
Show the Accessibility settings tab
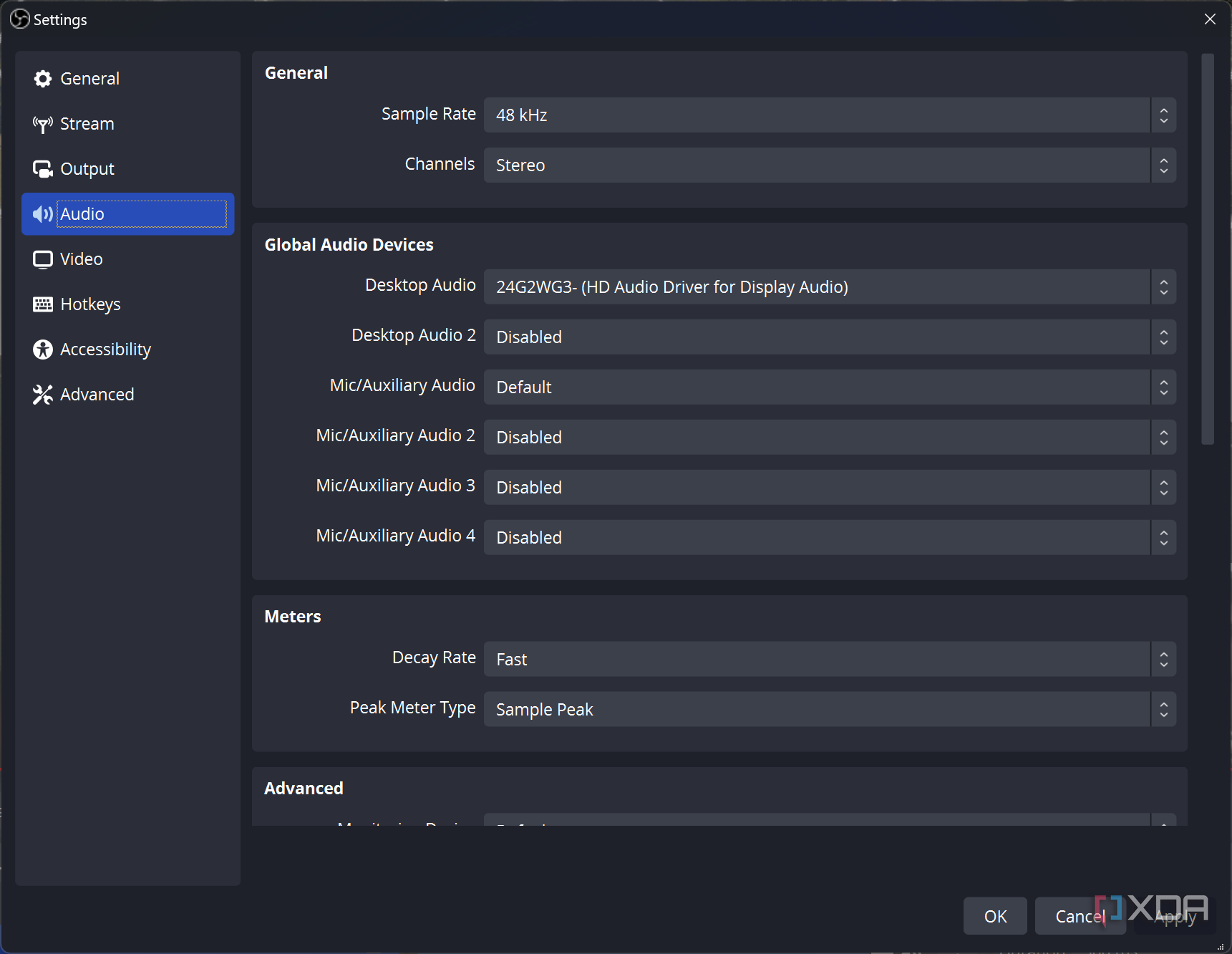click(x=128, y=350)
